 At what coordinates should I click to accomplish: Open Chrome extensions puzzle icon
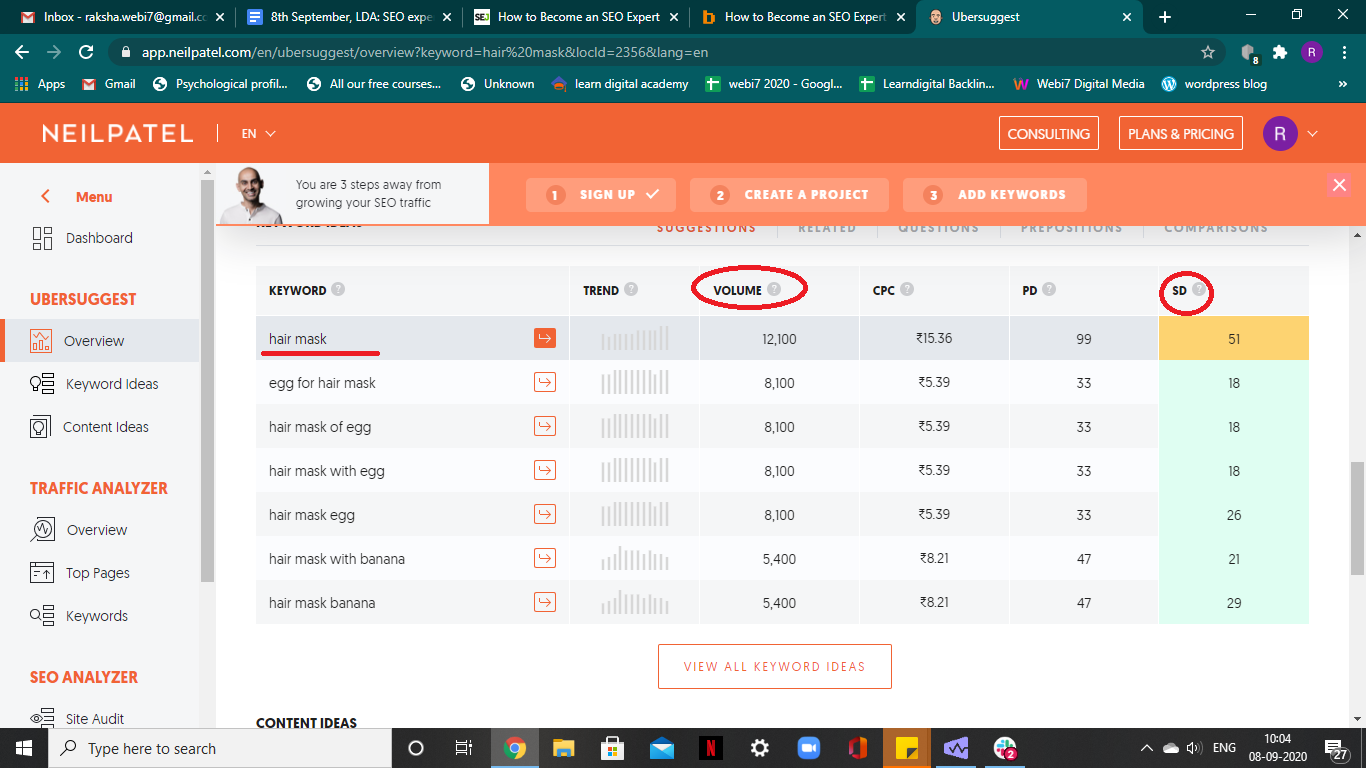point(1279,52)
